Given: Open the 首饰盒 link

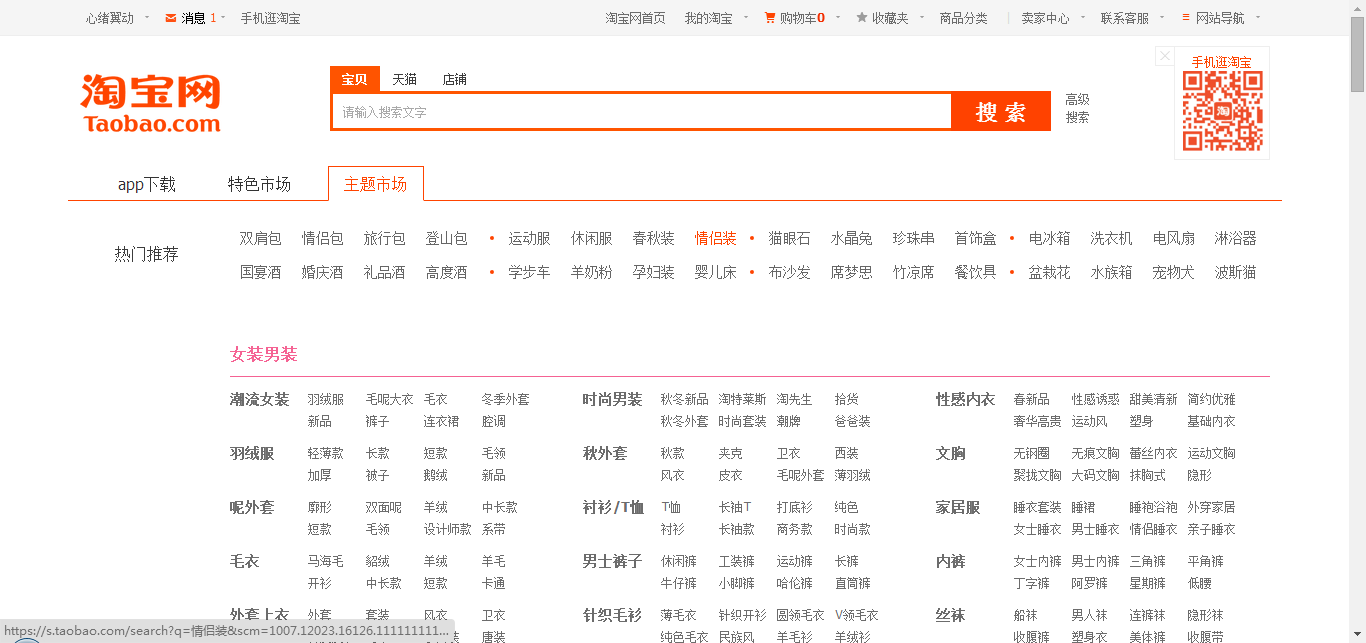Looking at the screenshot, I should (975, 238).
